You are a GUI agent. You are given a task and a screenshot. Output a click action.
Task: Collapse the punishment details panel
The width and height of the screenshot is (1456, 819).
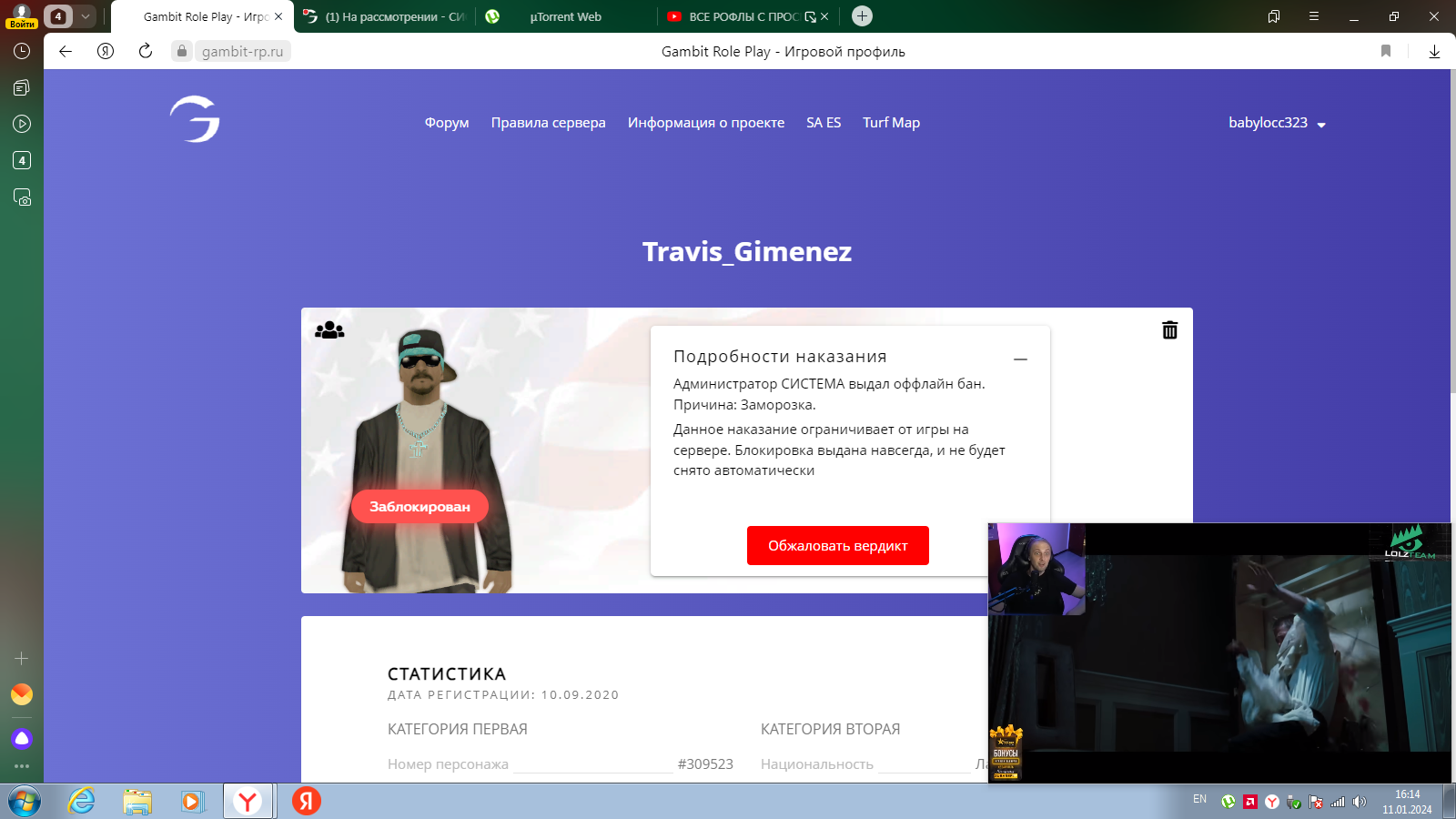coord(1020,359)
